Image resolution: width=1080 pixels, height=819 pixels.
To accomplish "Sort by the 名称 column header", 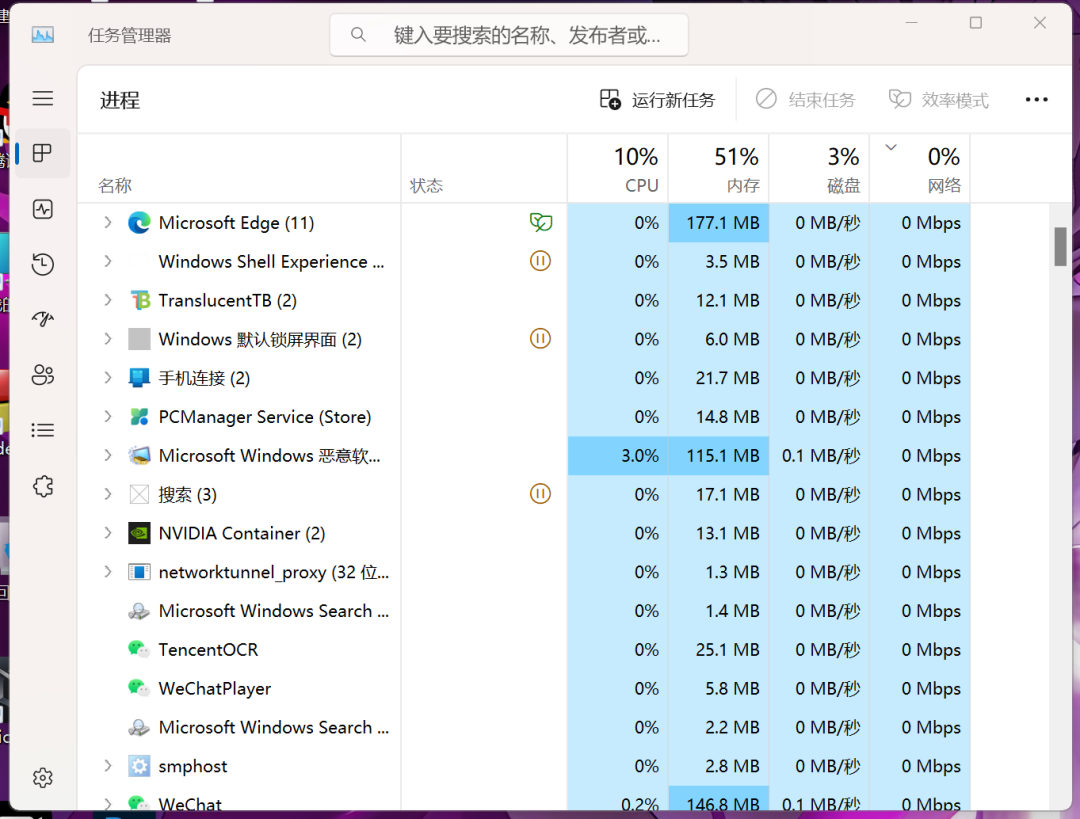I will point(239,169).
